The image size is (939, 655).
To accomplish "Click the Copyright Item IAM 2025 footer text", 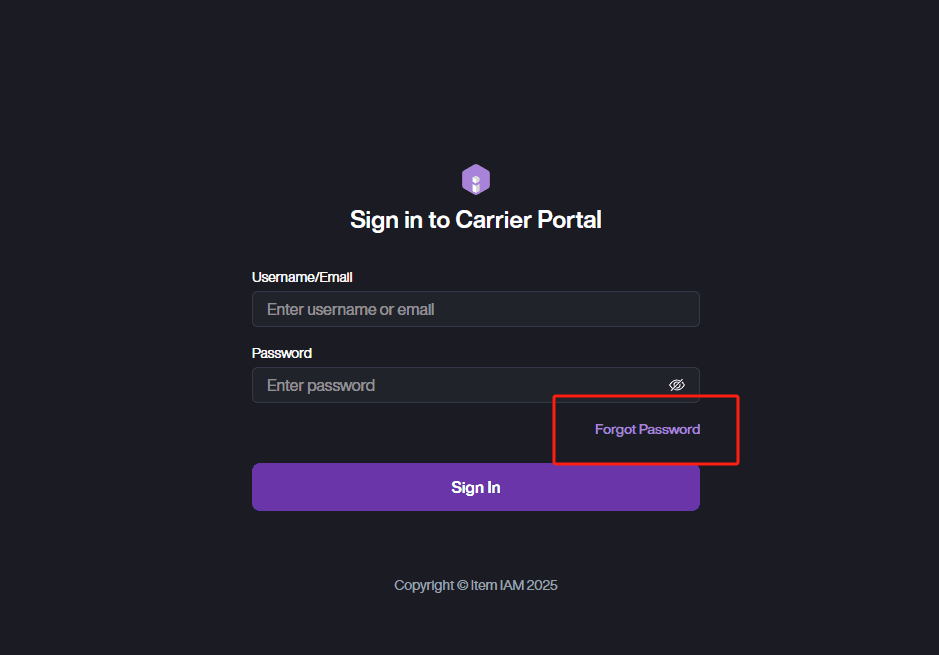I will (476, 585).
